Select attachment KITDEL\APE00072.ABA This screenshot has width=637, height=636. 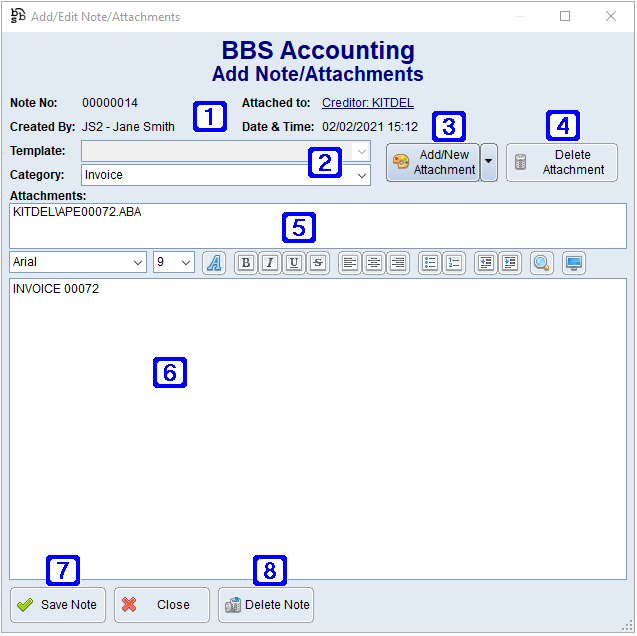[77, 212]
